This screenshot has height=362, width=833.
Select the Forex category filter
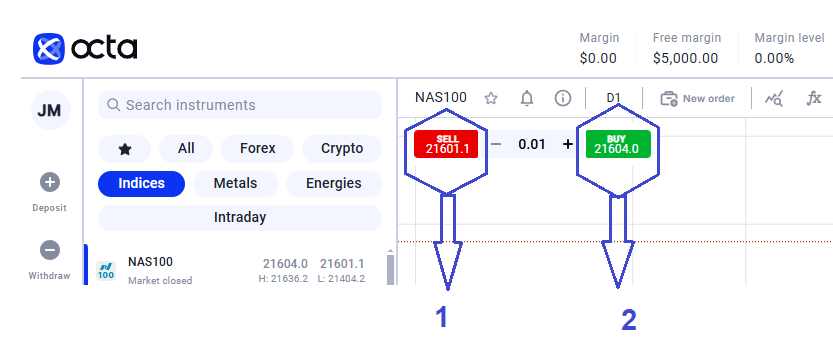[258, 149]
